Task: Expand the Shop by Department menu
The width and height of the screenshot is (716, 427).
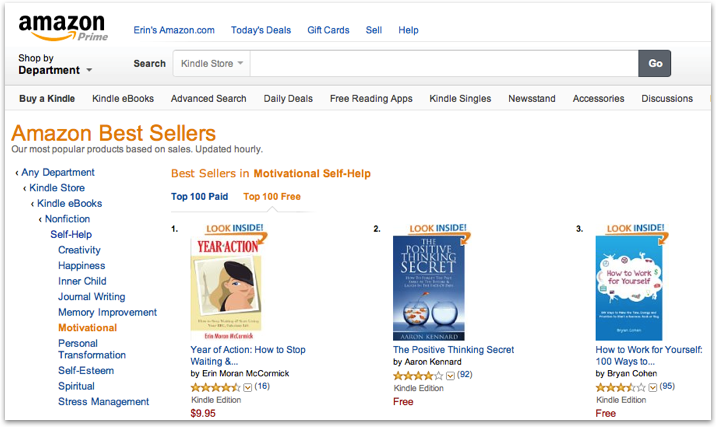Action: [55, 64]
